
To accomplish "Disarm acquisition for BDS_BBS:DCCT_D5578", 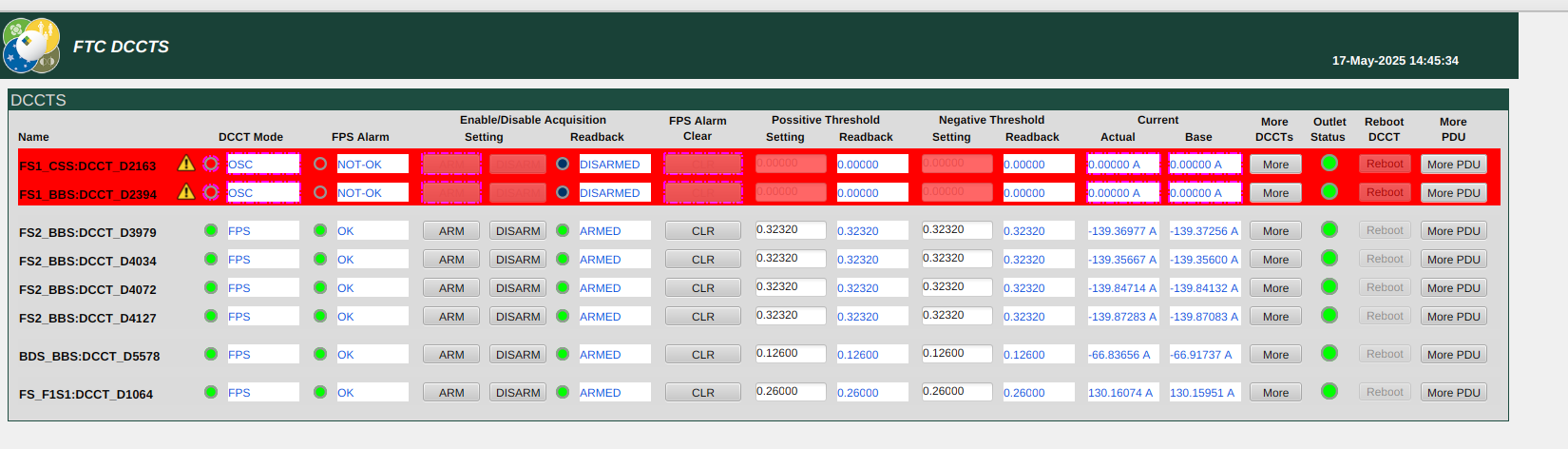I will (x=518, y=354).
